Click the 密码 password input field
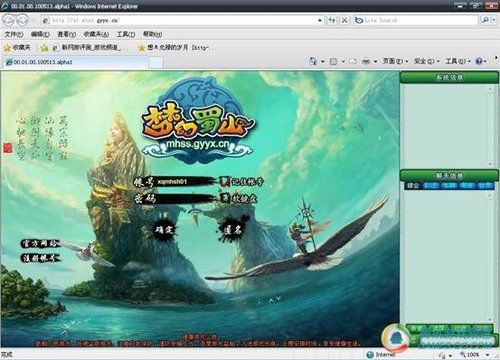Viewport: 500px width, 360px height. pyautogui.click(x=185, y=199)
